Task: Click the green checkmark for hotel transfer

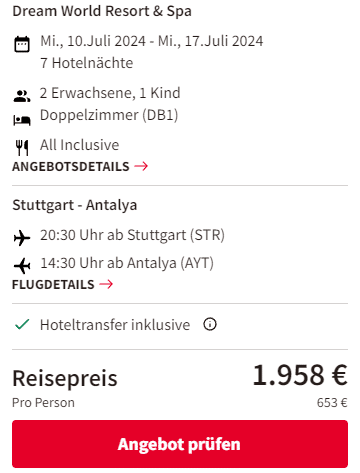Action: coord(22,324)
